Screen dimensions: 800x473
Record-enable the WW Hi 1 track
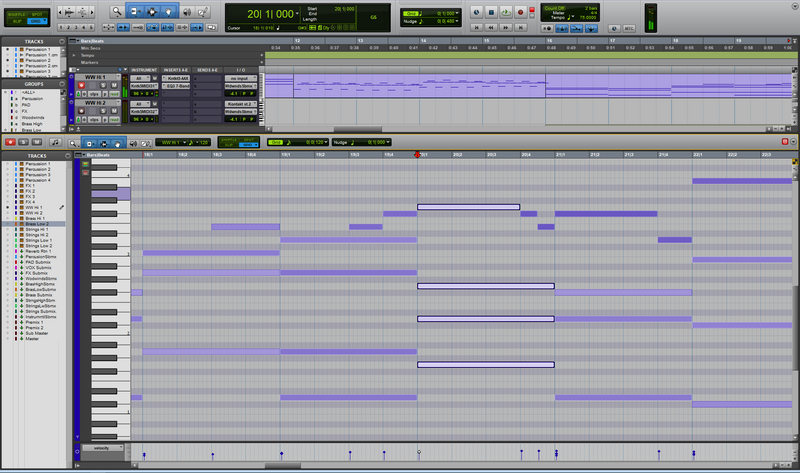click(81, 85)
